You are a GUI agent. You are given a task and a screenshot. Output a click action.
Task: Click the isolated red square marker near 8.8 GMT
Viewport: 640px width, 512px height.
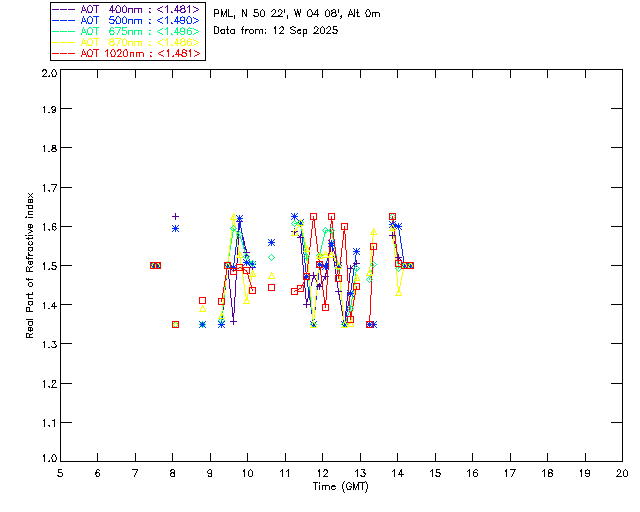click(x=202, y=301)
